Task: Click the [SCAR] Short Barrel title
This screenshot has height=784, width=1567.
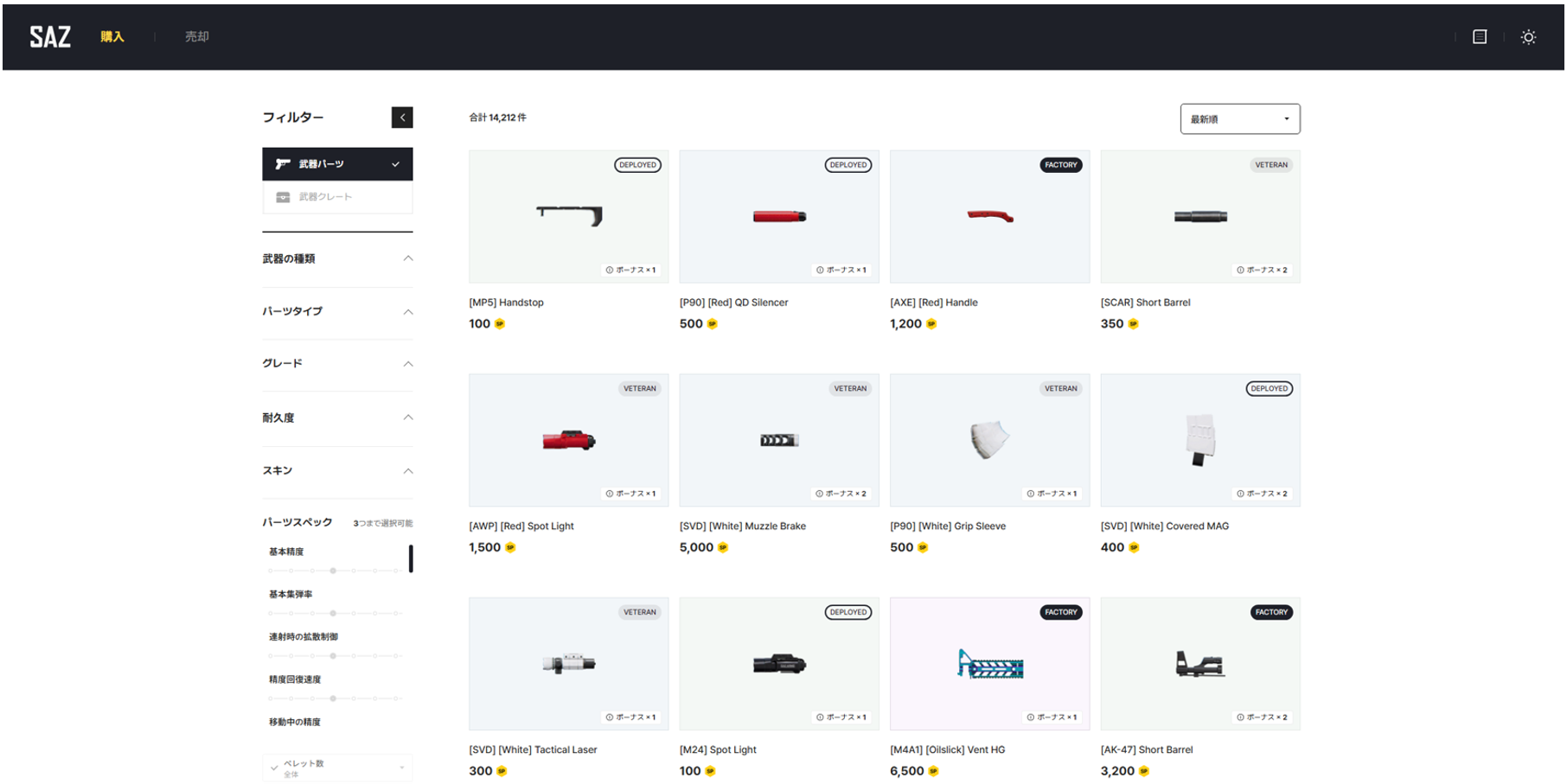Action: point(1146,303)
